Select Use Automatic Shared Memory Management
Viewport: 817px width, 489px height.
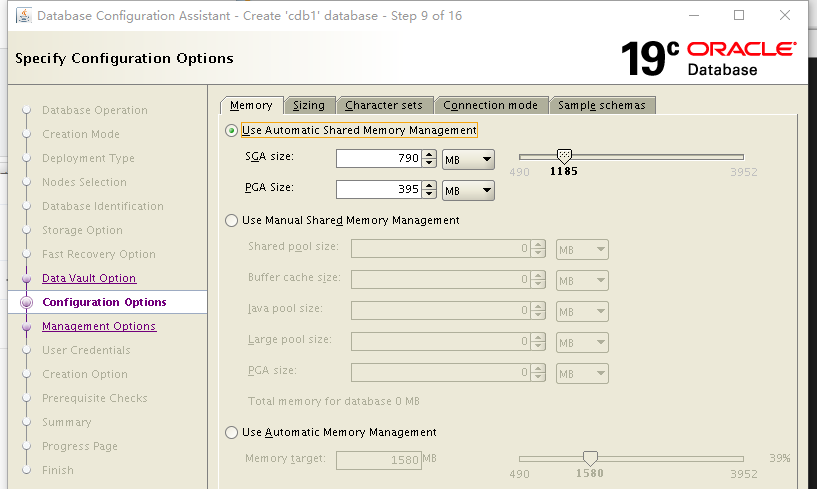[x=232, y=130]
